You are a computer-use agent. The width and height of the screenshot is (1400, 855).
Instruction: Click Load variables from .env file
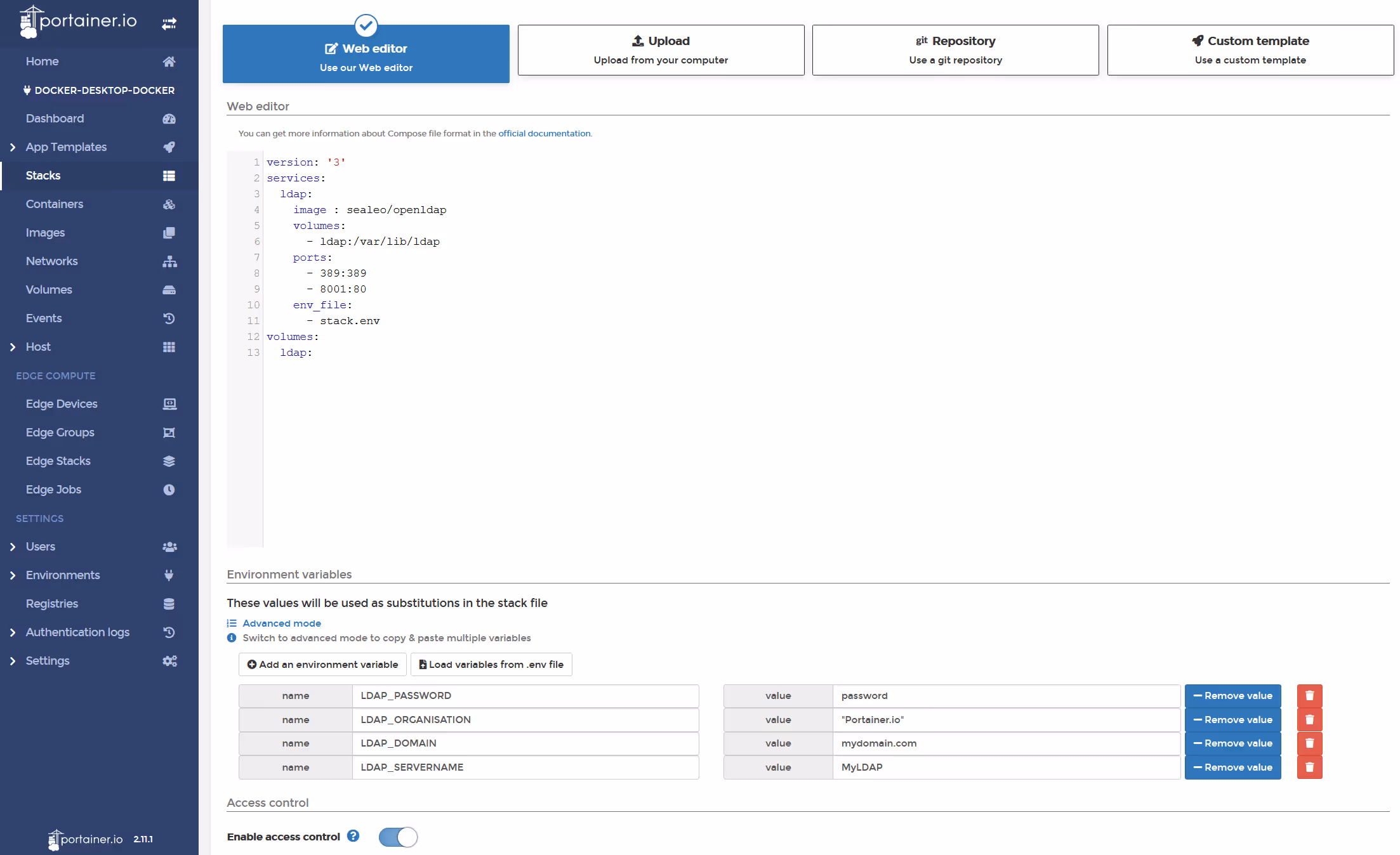[491, 665]
